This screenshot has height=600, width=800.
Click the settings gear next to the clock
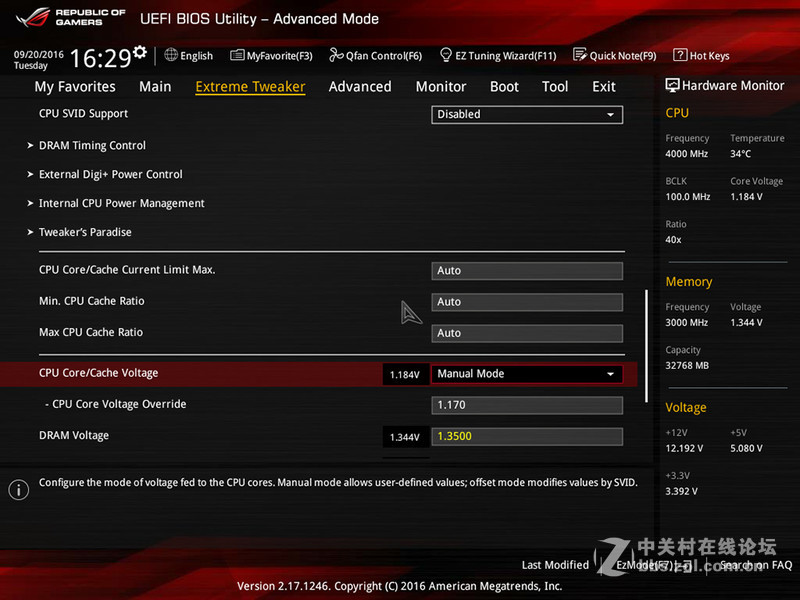[x=140, y=52]
